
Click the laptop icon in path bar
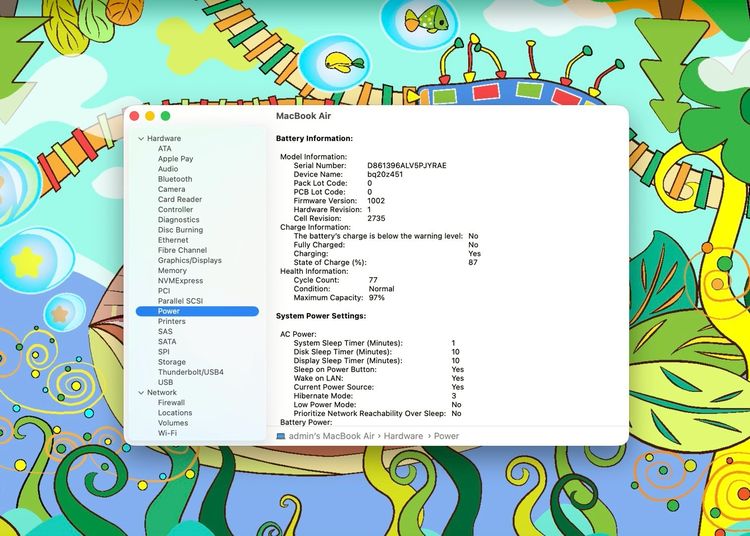coord(281,436)
